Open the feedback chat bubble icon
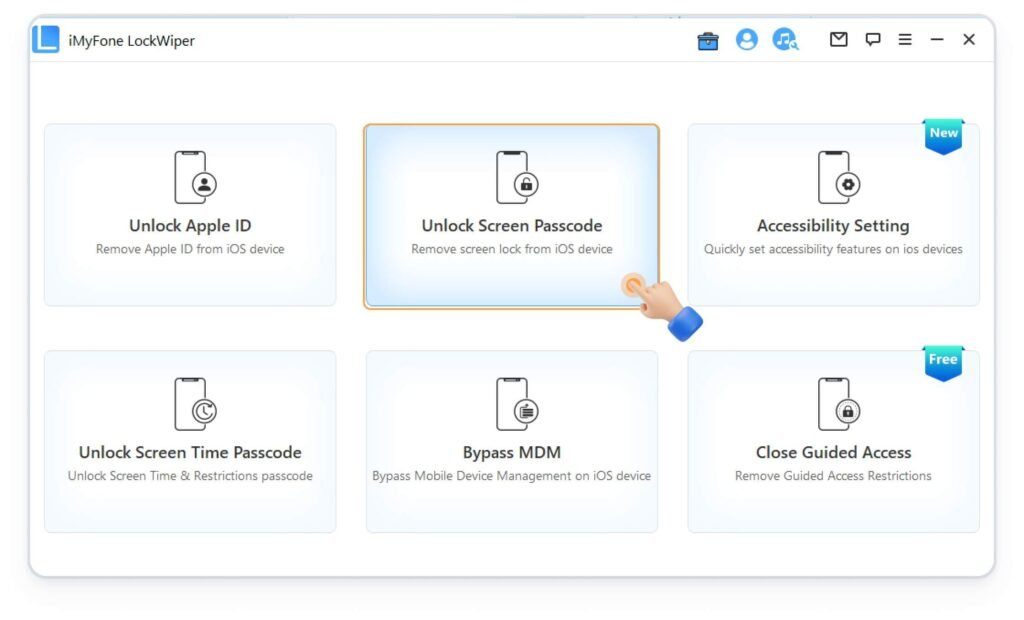 click(872, 40)
